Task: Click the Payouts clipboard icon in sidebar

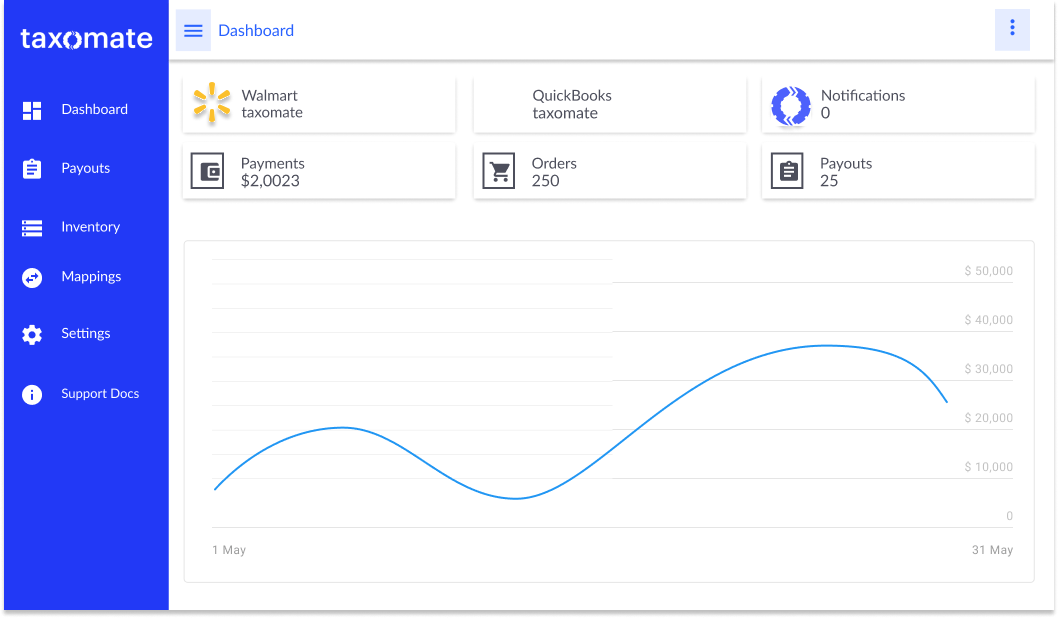Action: coord(32,169)
